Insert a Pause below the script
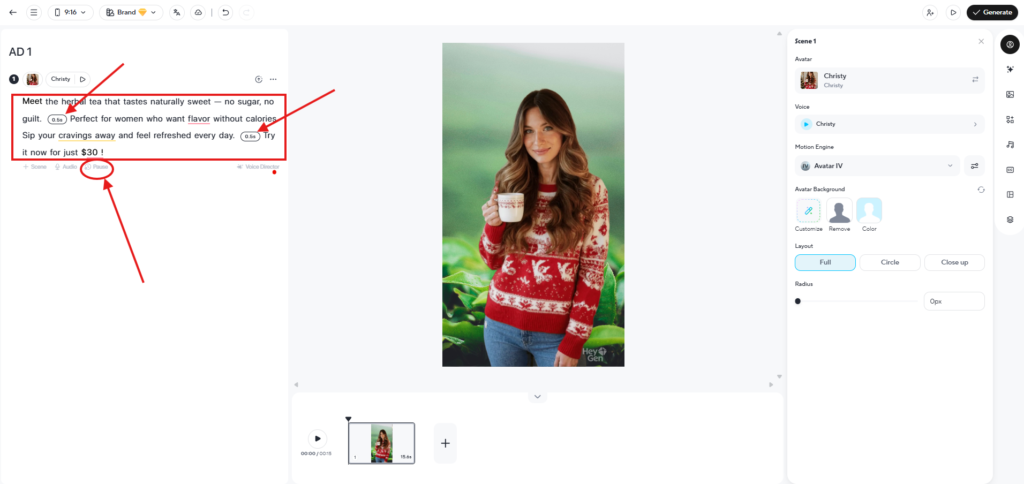The image size is (1024, 484). tap(97, 167)
